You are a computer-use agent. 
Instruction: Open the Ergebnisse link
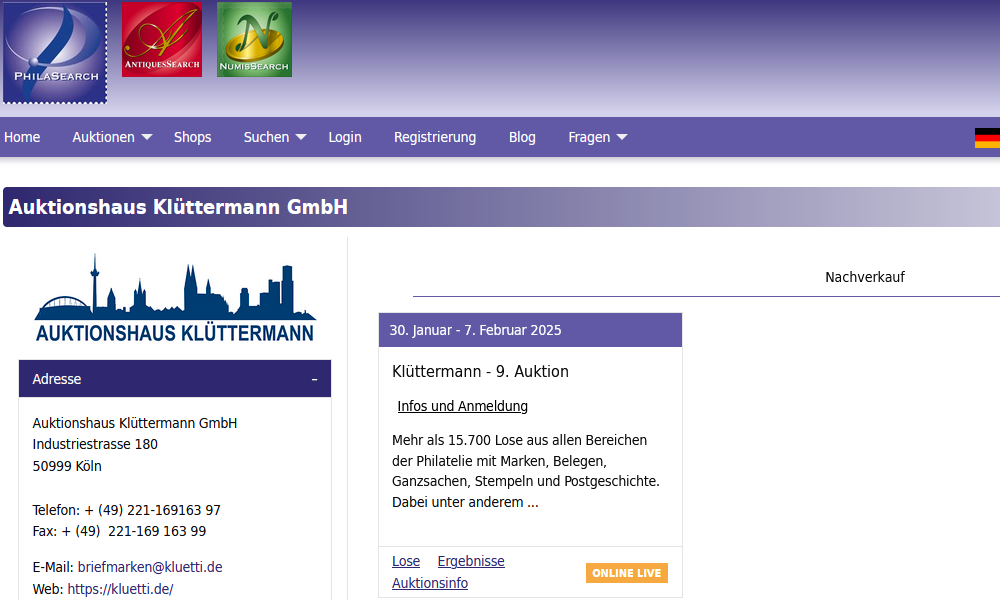(x=471, y=561)
